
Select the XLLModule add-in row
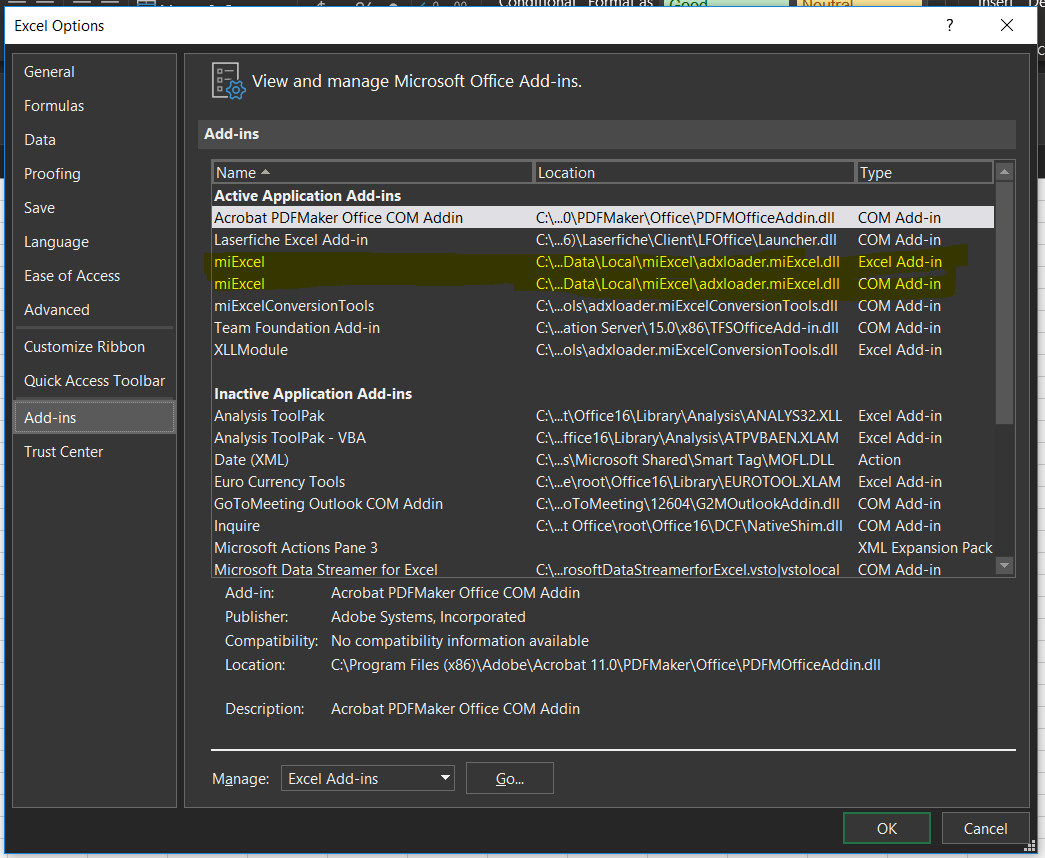point(603,349)
